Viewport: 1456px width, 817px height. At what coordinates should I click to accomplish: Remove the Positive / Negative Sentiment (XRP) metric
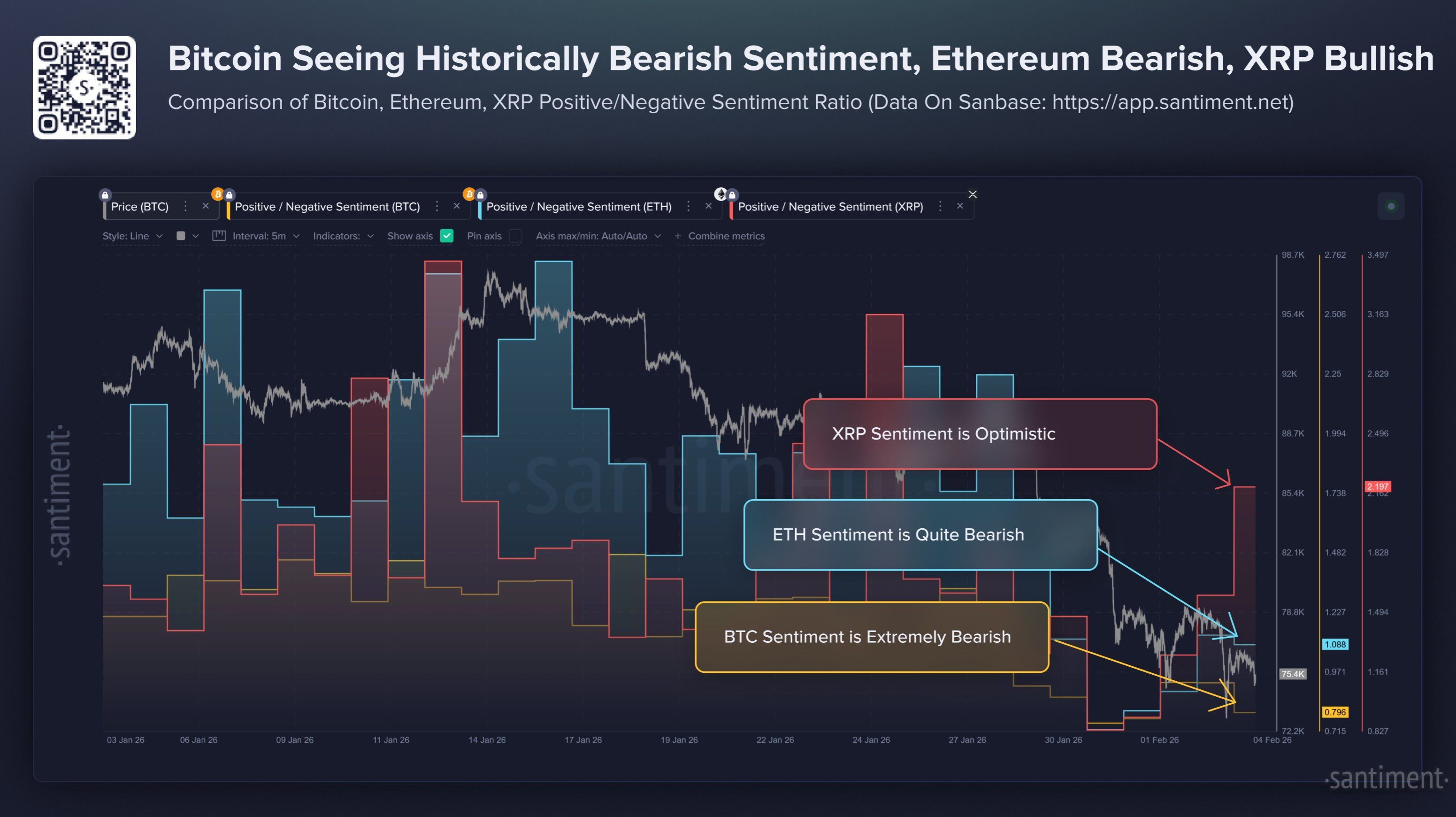(x=960, y=206)
